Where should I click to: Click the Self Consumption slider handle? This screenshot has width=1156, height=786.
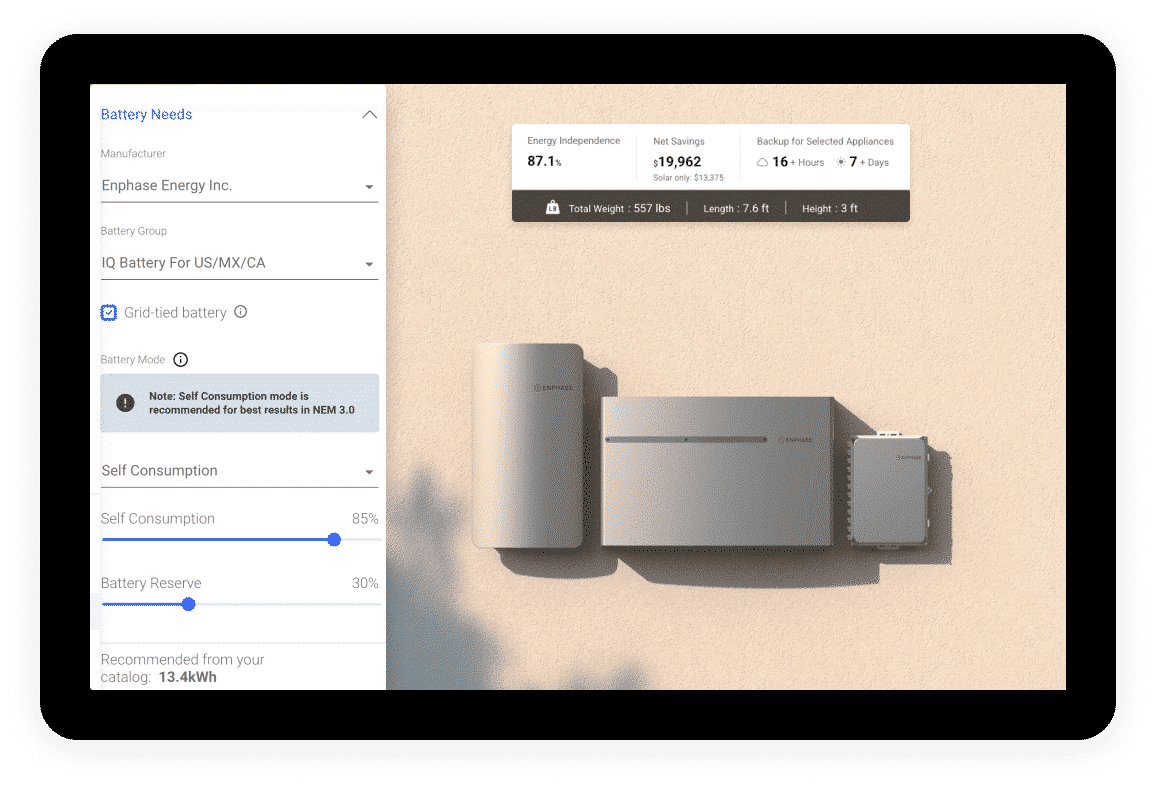tap(334, 540)
